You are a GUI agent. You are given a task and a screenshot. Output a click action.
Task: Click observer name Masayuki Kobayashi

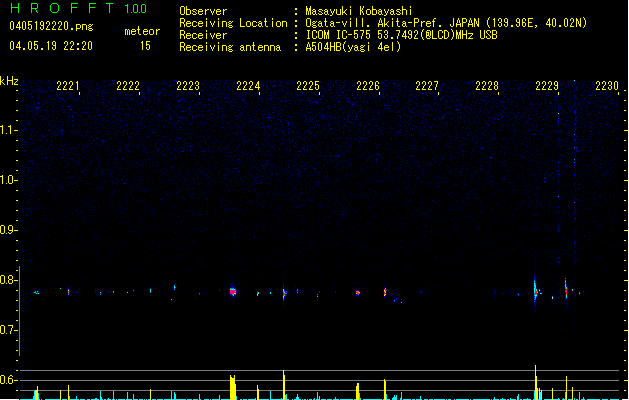coord(359,11)
